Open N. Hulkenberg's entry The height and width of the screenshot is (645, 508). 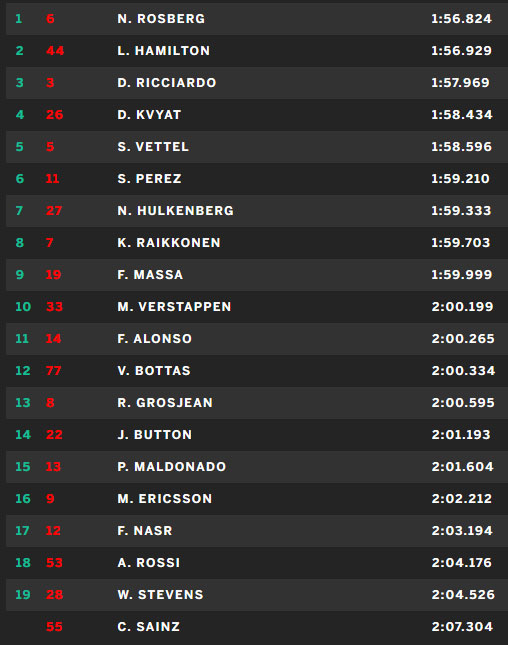(x=257, y=211)
